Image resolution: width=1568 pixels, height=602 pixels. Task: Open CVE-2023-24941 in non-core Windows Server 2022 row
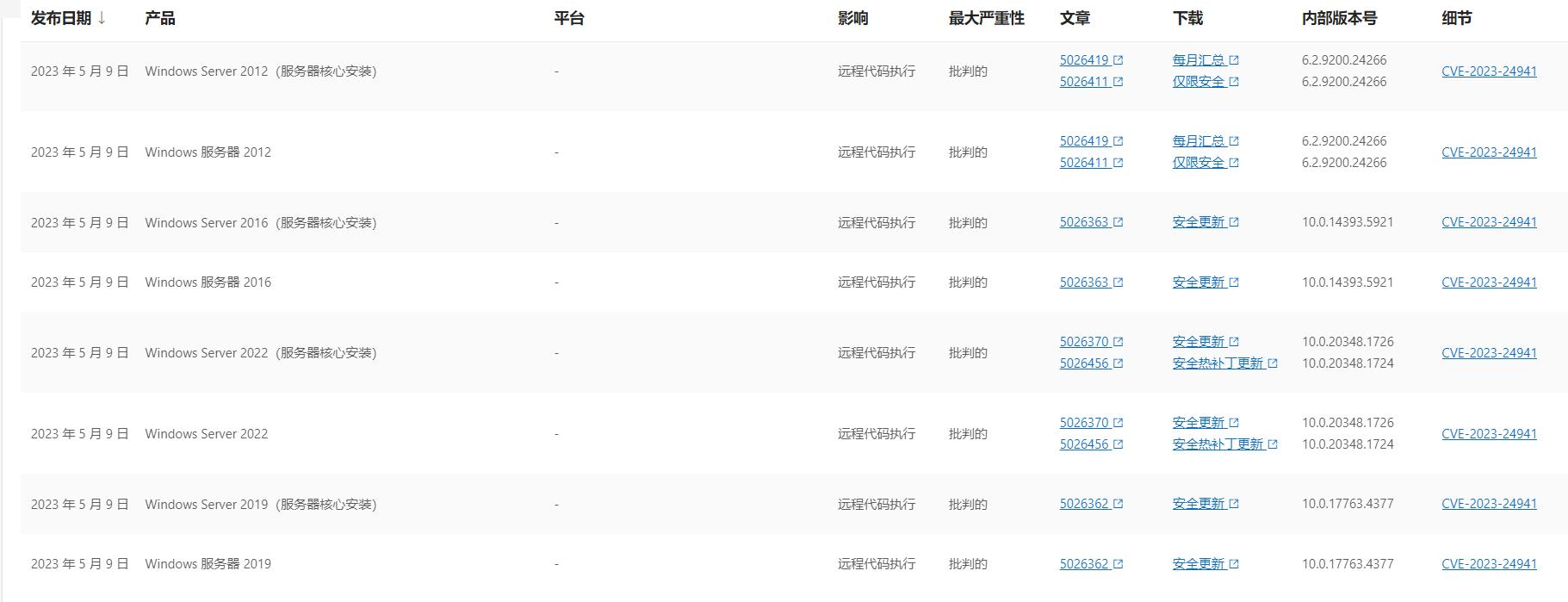(x=1489, y=434)
